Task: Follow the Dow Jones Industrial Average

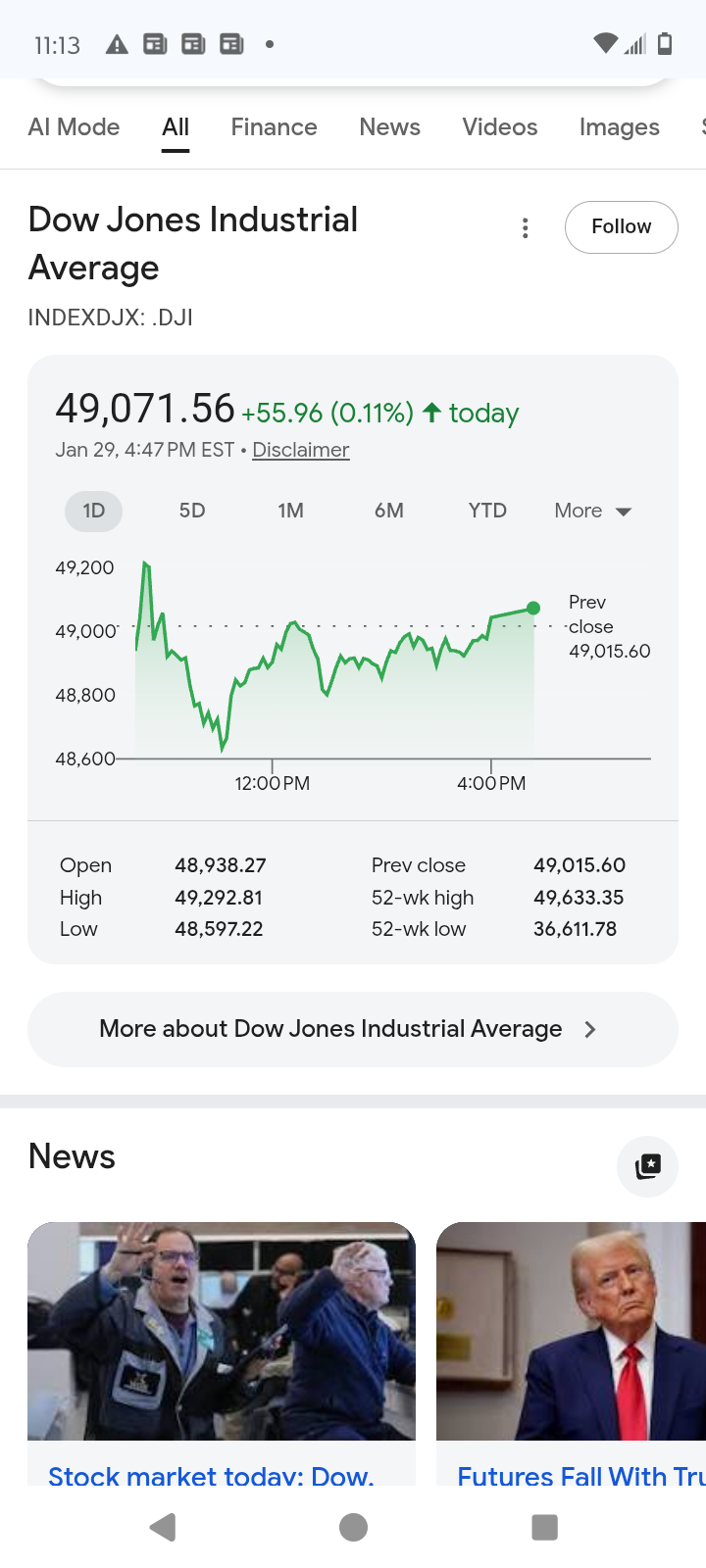Action: coord(621,226)
